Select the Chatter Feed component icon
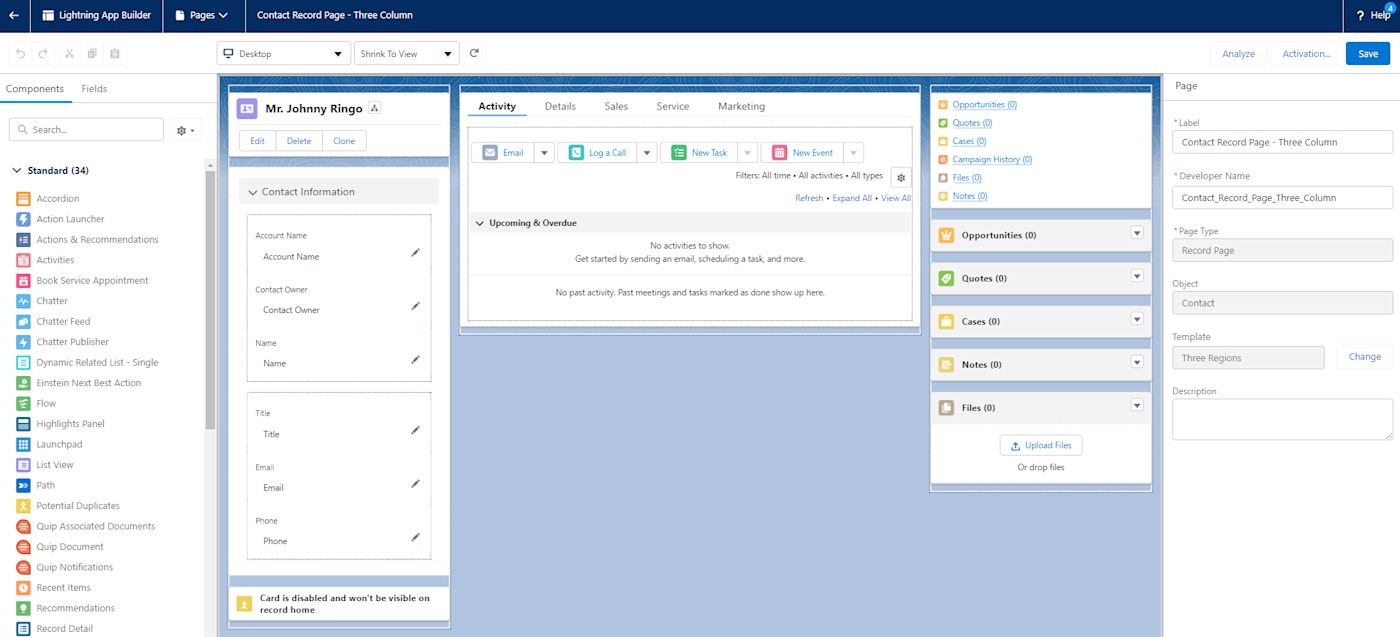 [23, 321]
